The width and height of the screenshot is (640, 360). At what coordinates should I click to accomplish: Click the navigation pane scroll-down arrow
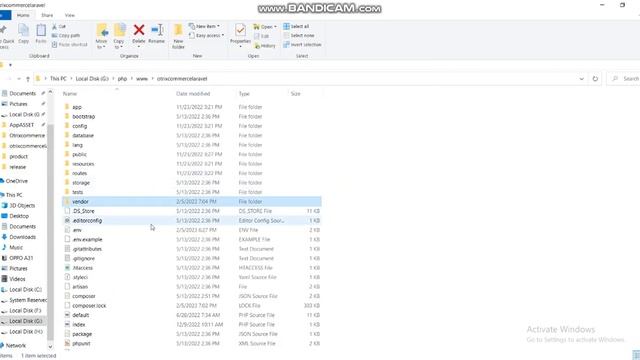tap(51, 347)
